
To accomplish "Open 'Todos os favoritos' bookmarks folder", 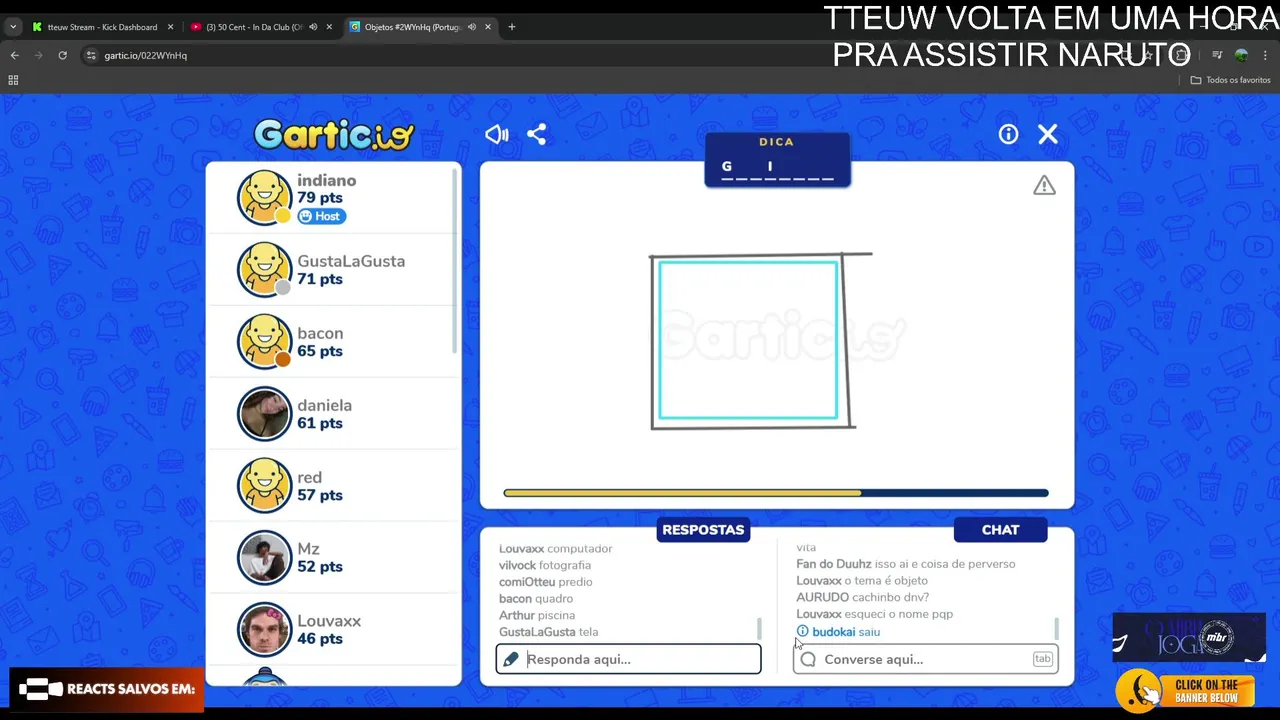I will click(1230, 80).
